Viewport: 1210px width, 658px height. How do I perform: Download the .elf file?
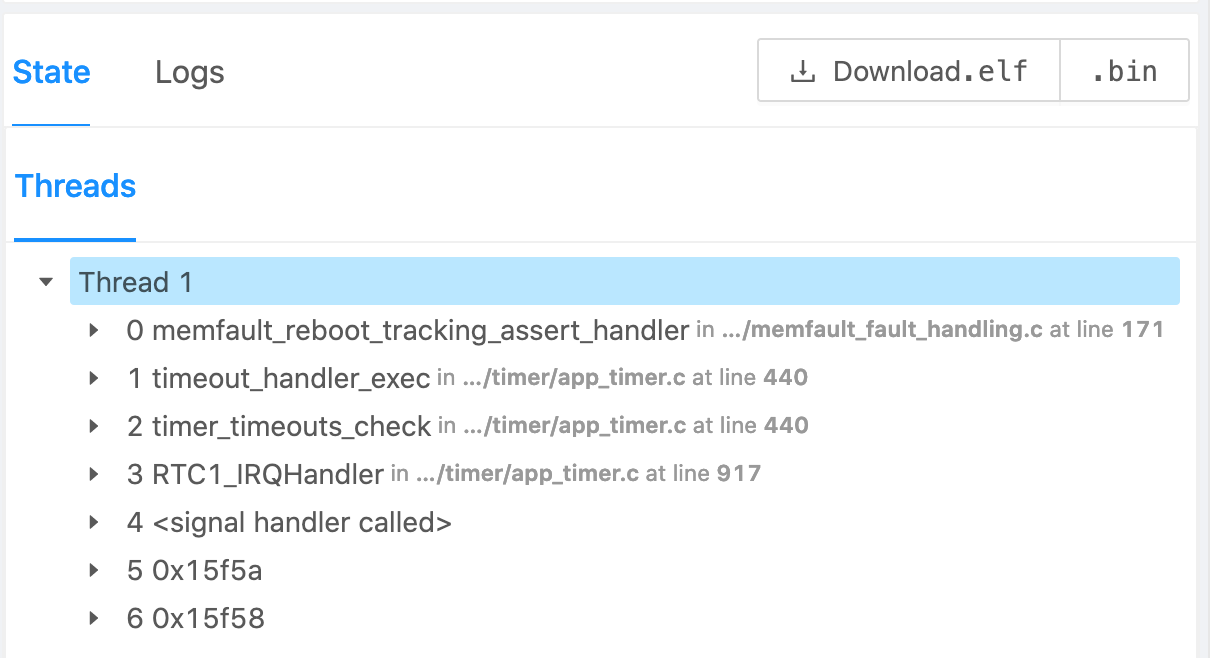908,71
